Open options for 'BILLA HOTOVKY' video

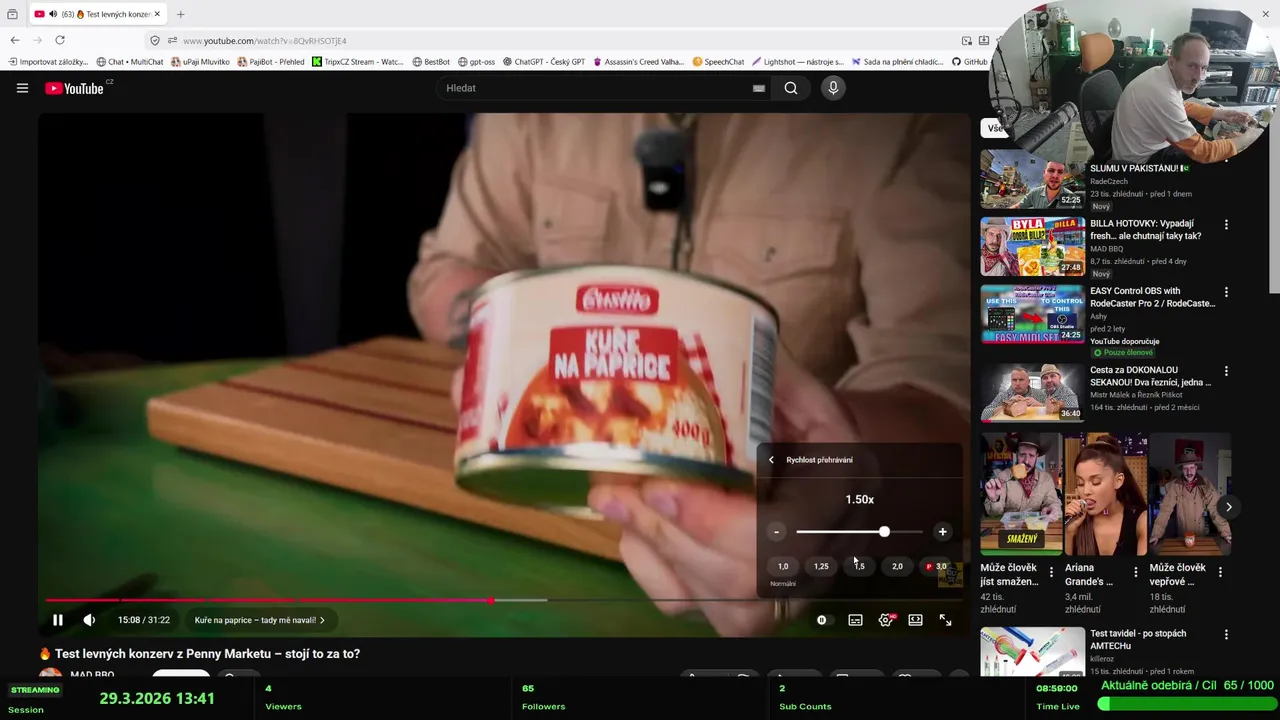click(1226, 225)
